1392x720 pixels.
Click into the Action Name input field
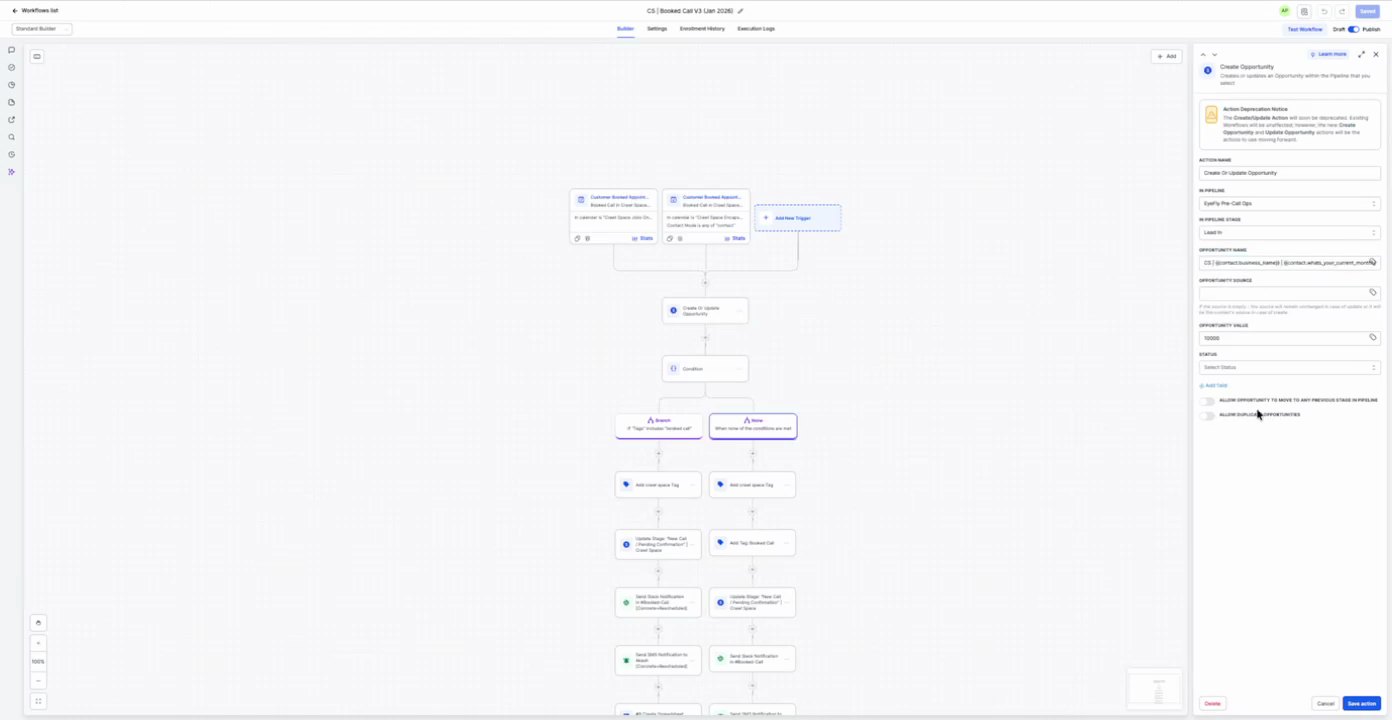1289,173
